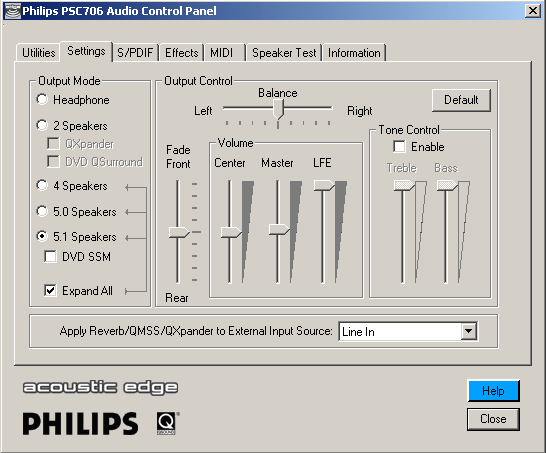Click the QSound Q logo icon
This screenshot has width=546, height=453.
166,423
